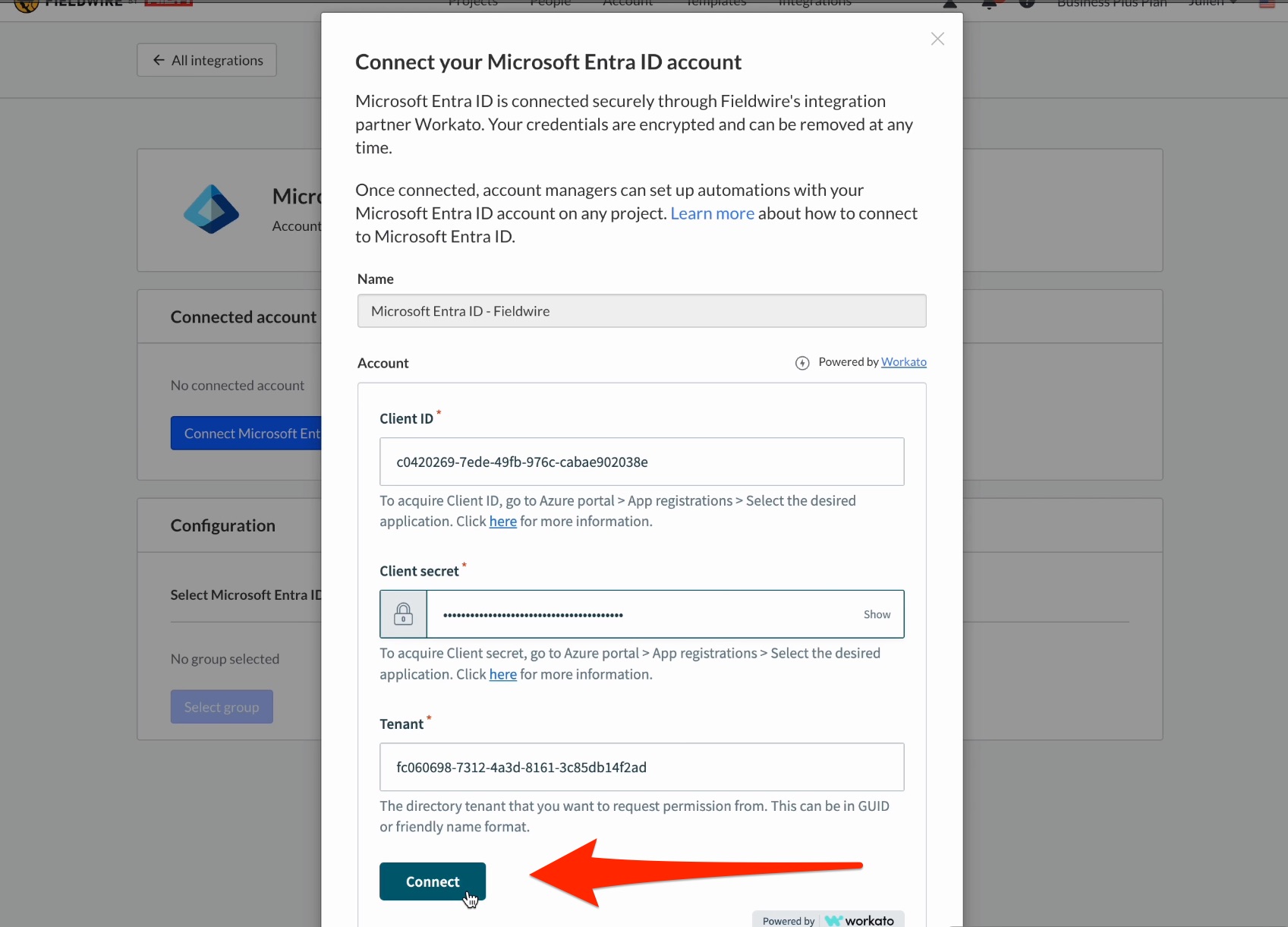
Task: Click the 'Account' section label in dialog
Action: point(383,364)
